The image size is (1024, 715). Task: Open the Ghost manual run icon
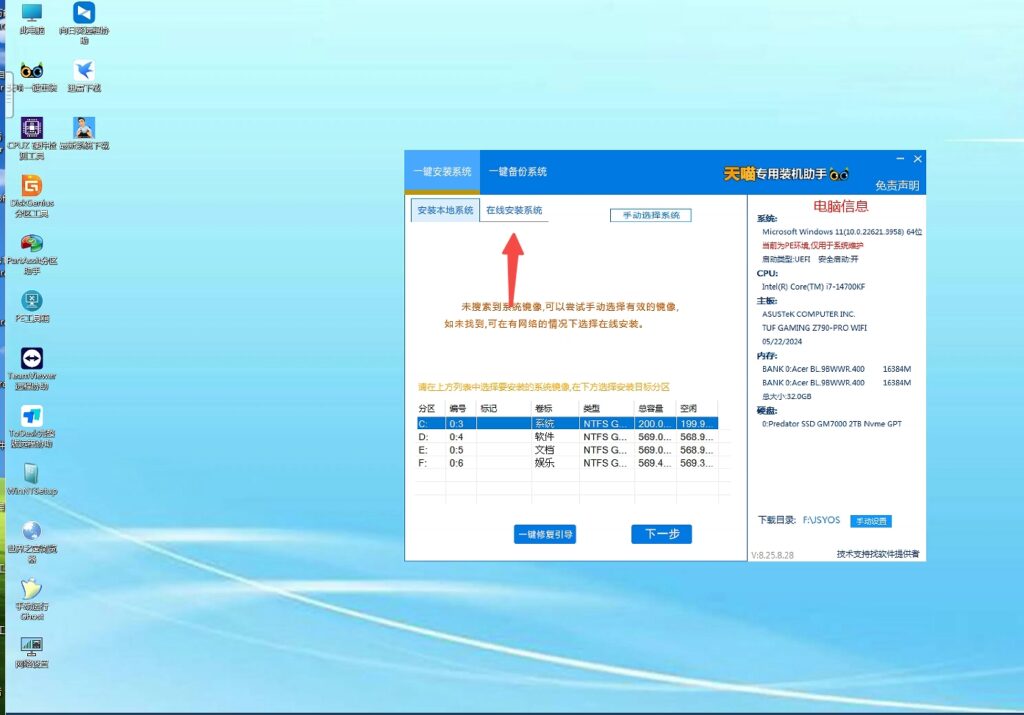(x=32, y=589)
